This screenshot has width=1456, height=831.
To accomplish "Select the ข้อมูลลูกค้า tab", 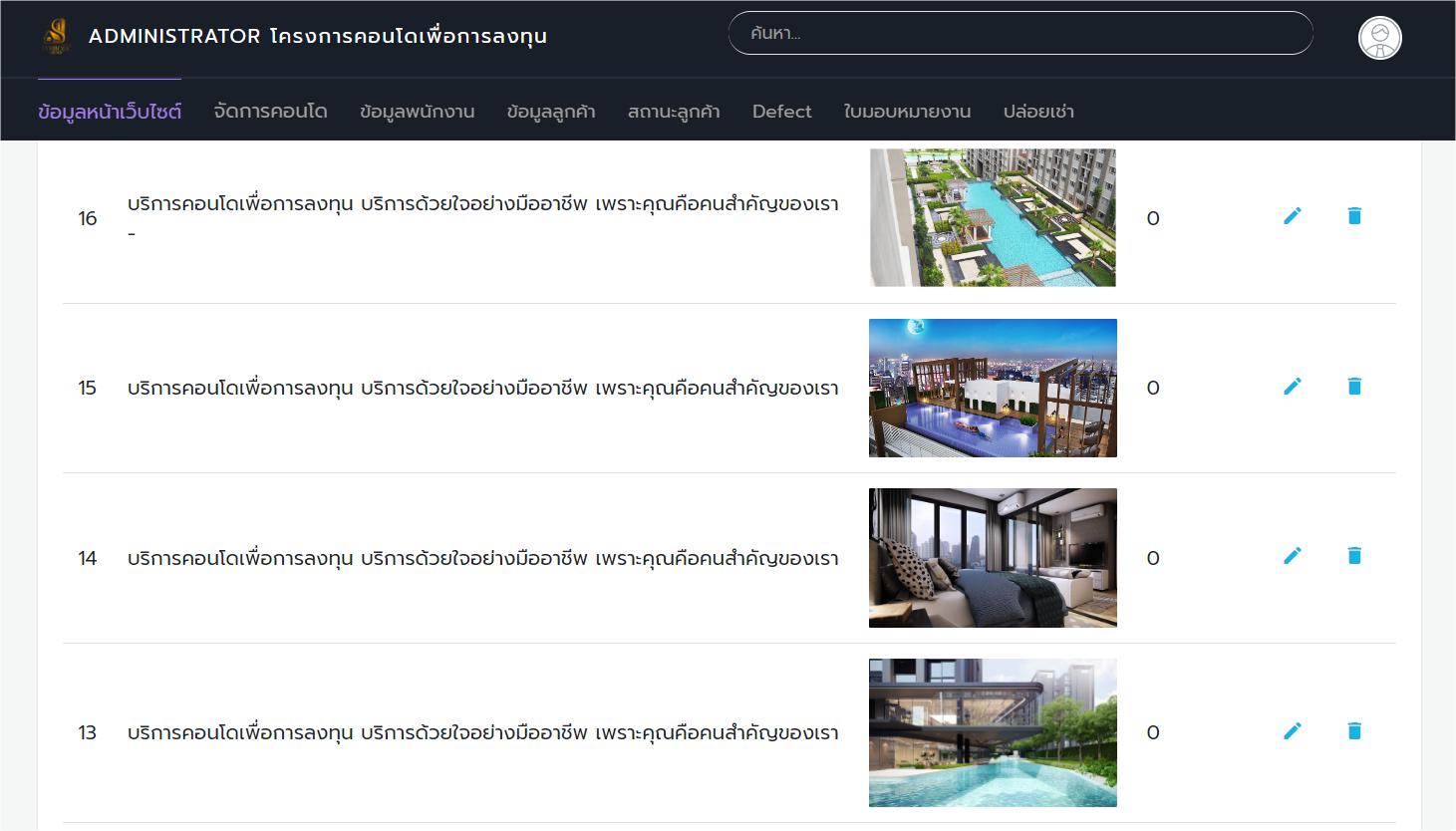I will 550,112.
